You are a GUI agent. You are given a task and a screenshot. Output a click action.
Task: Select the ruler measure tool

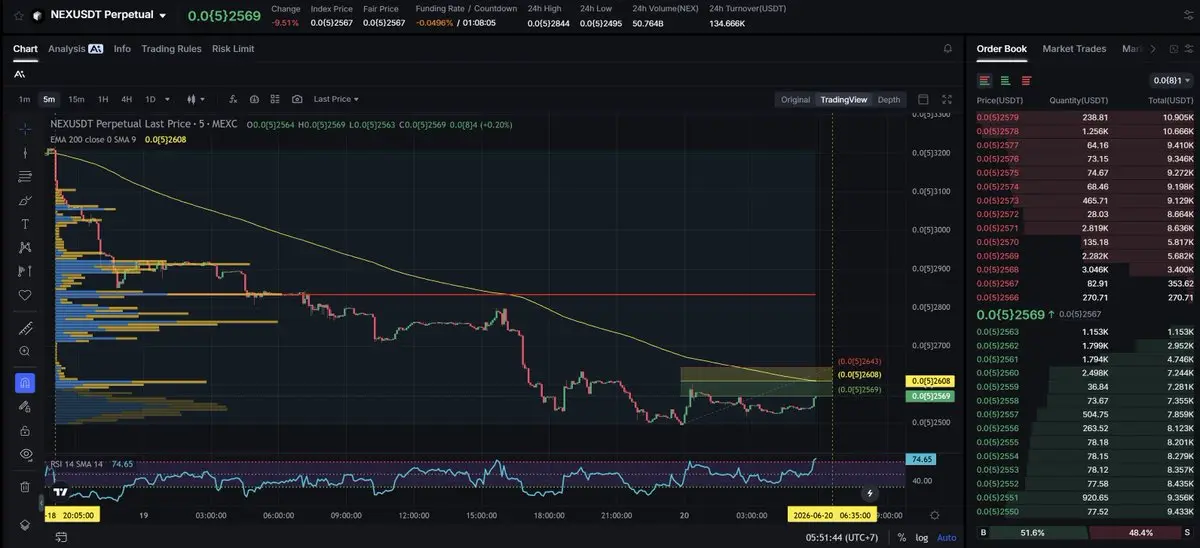pyautogui.click(x=25, y=328)
